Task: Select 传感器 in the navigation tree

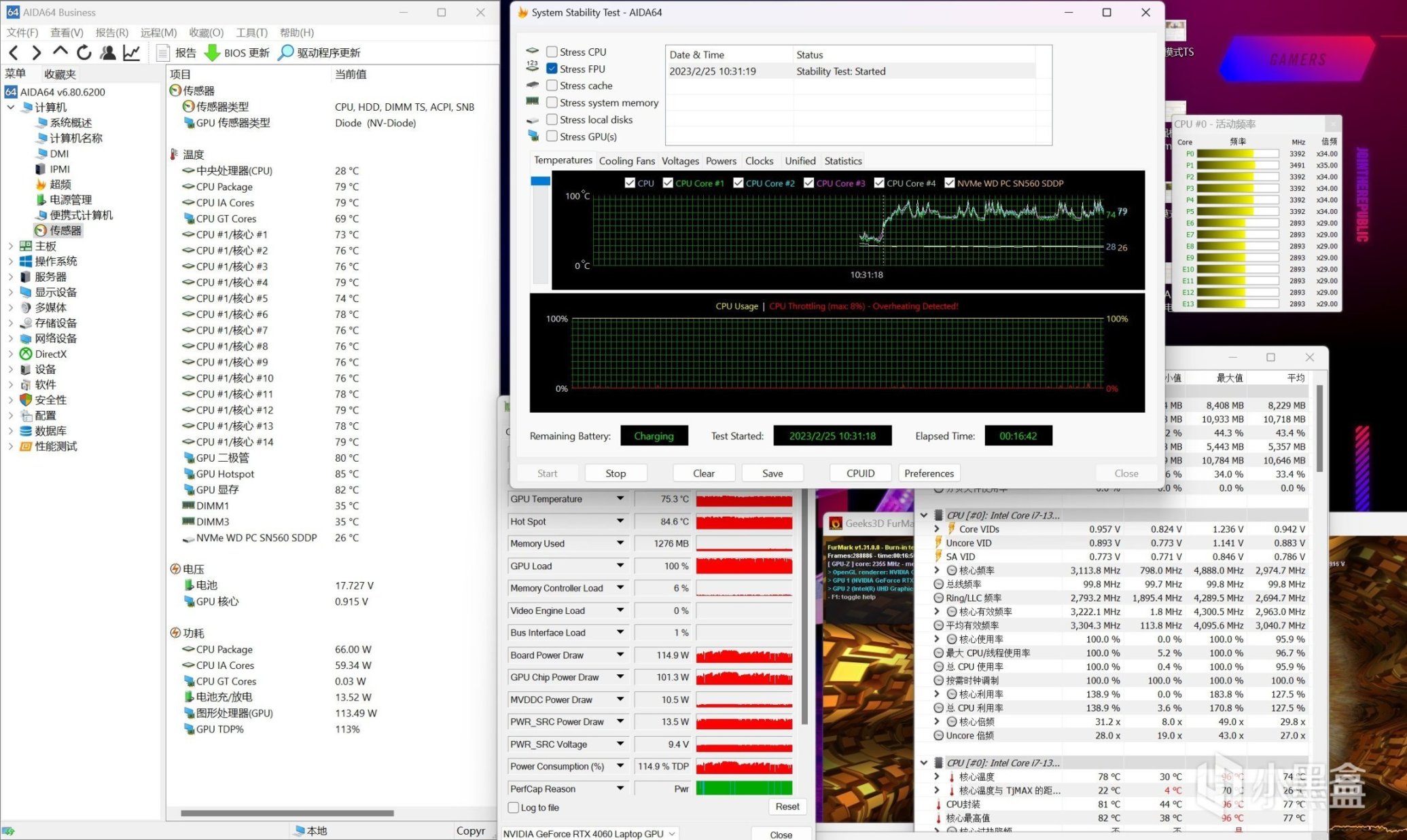Action: click(x=65, y=230)
